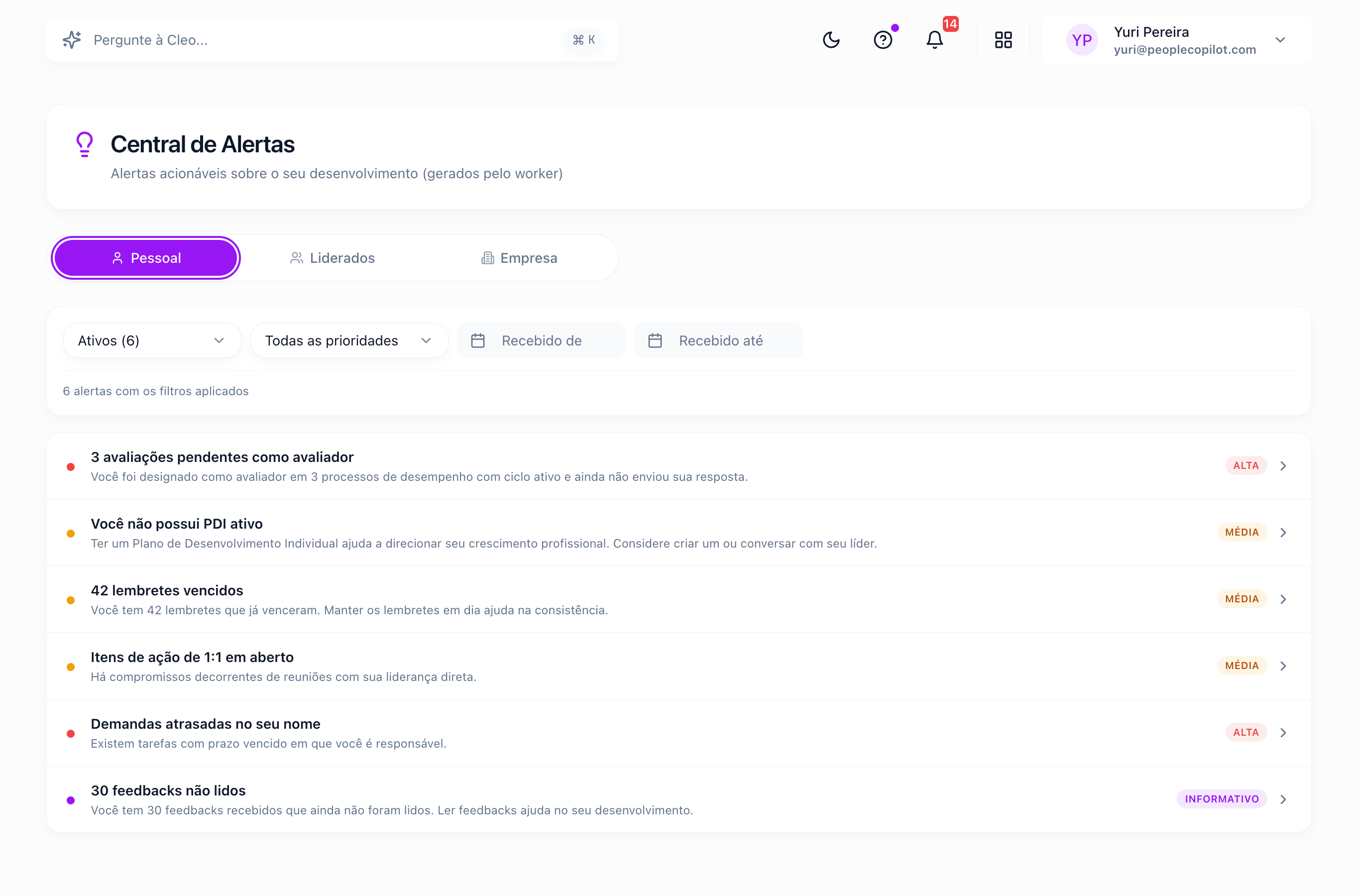Click MÉDIA badge on Itens de ação alert
1360x896 pixels.
(x=1242, y=666)
